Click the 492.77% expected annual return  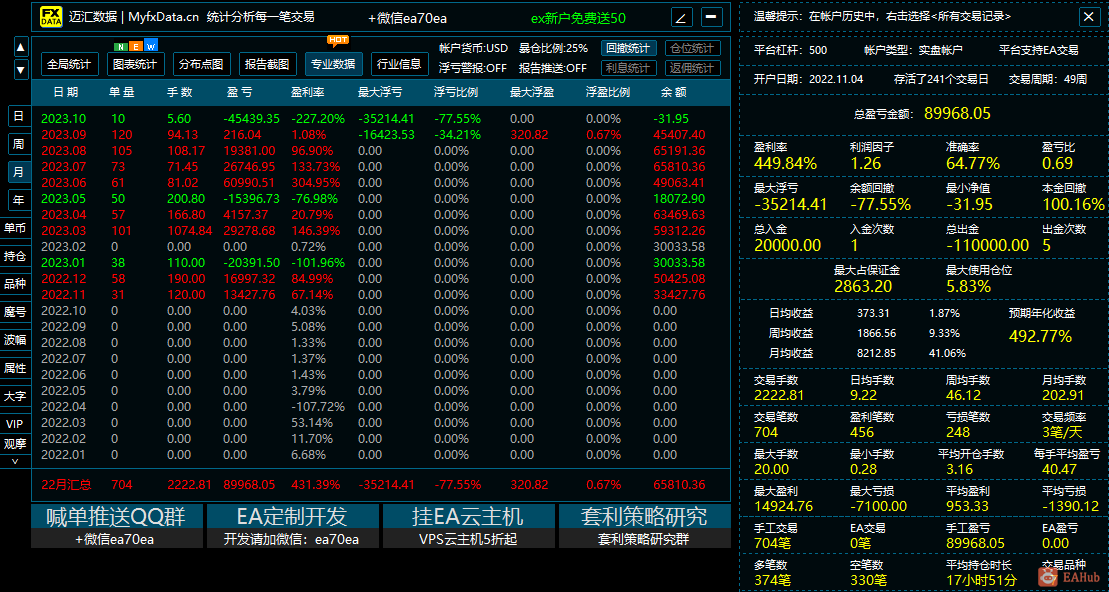tap(1042, 337)
